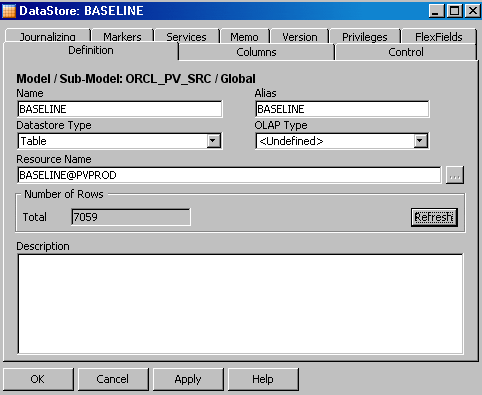This screenshot has width=482, height=395.
Task: Switch to the Privileges tab
Action: point(365,36)
